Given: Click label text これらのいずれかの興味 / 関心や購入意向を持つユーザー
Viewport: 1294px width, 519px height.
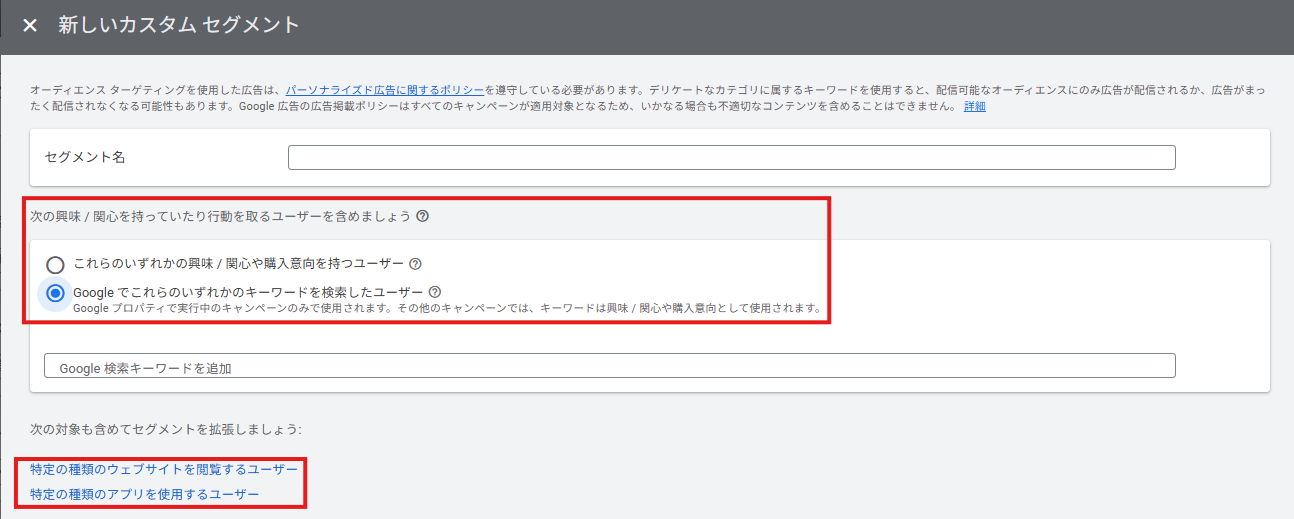Looking at the screenshot, I should 238,264.
